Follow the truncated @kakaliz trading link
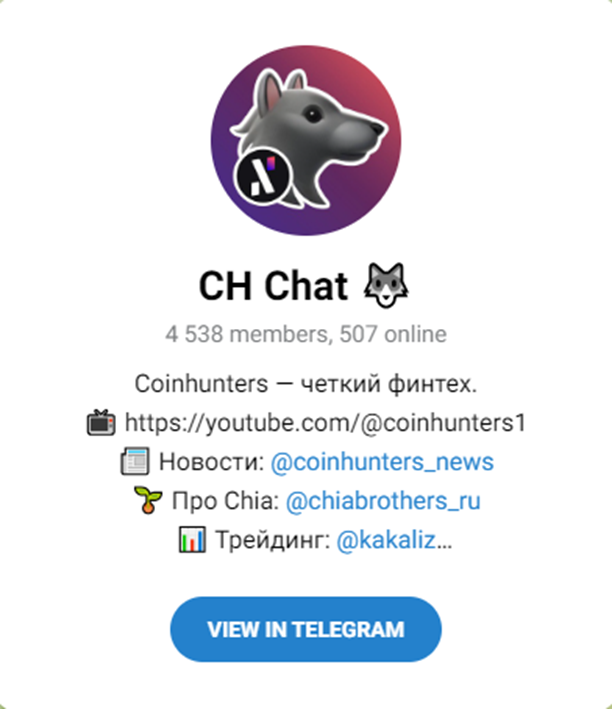 tap(394, 540)
